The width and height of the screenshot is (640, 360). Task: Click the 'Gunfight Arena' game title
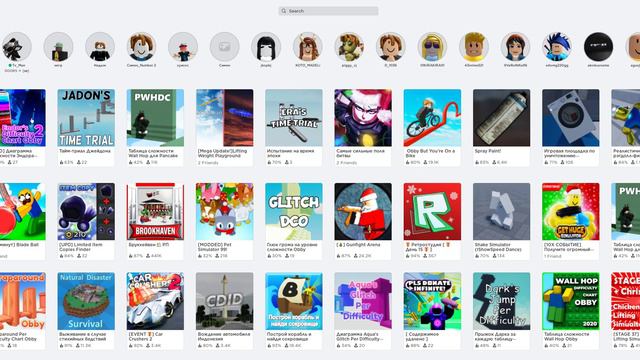tap(358, 244)
